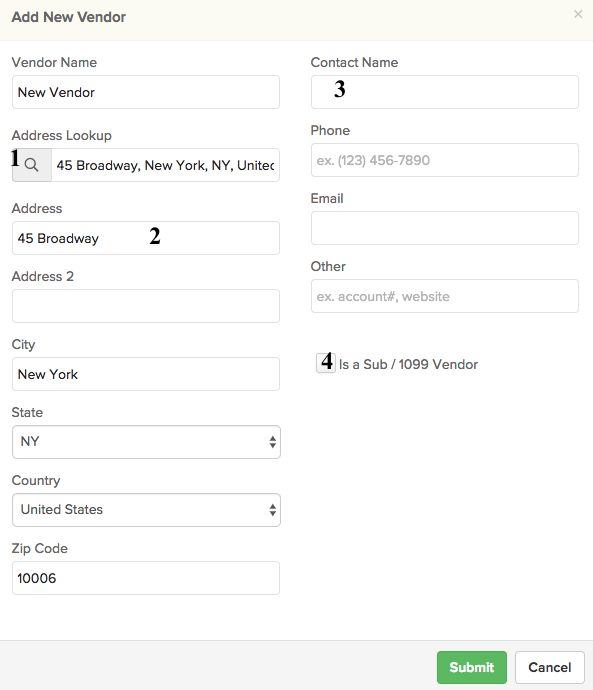Click the Contact Name input field
Viewport: 593px width, 690px height.
[445, 92]
